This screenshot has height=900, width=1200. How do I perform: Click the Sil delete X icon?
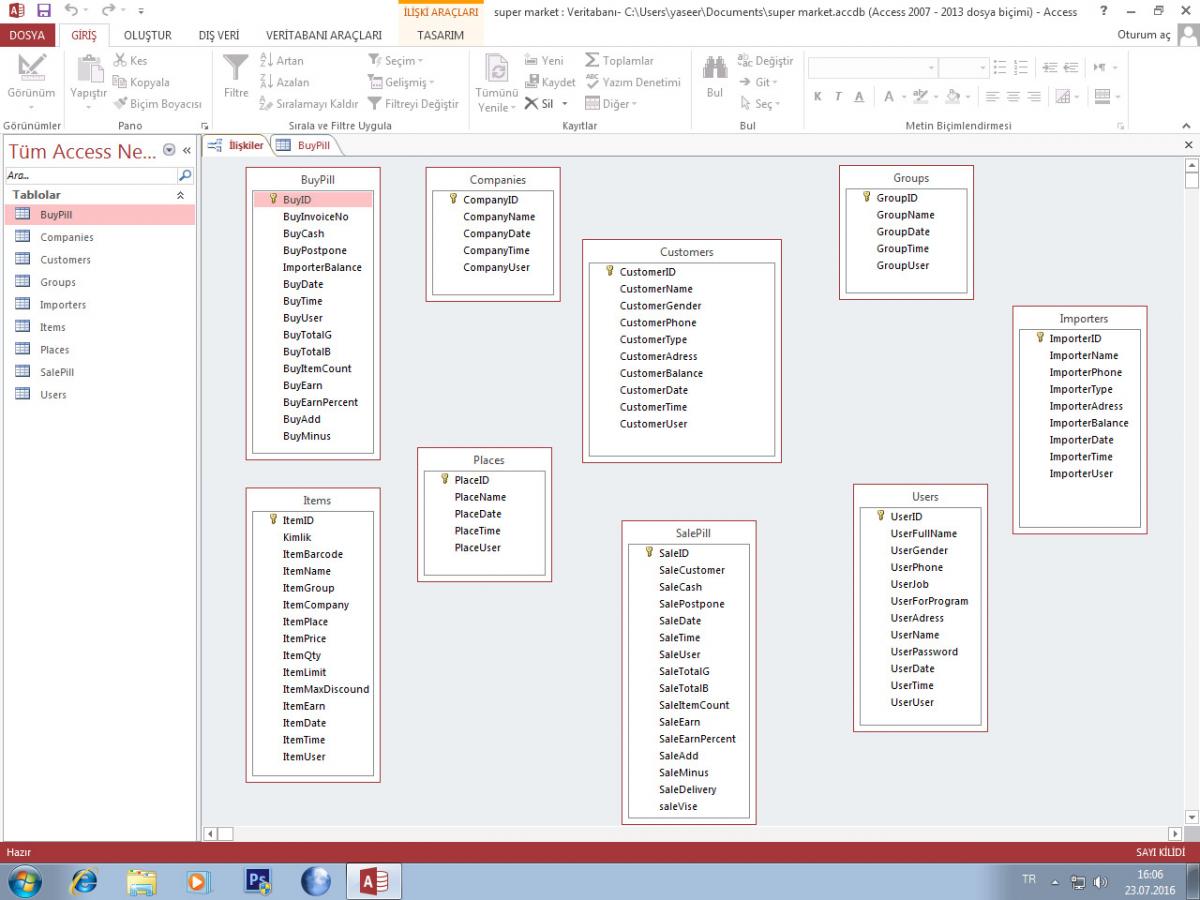click(532, 104)
